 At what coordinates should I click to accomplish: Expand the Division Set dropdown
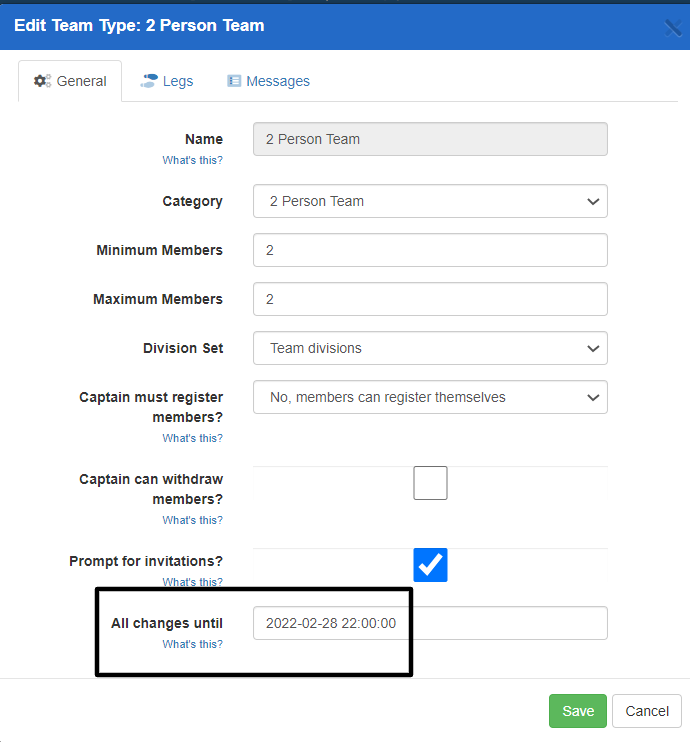click(430, 348)
